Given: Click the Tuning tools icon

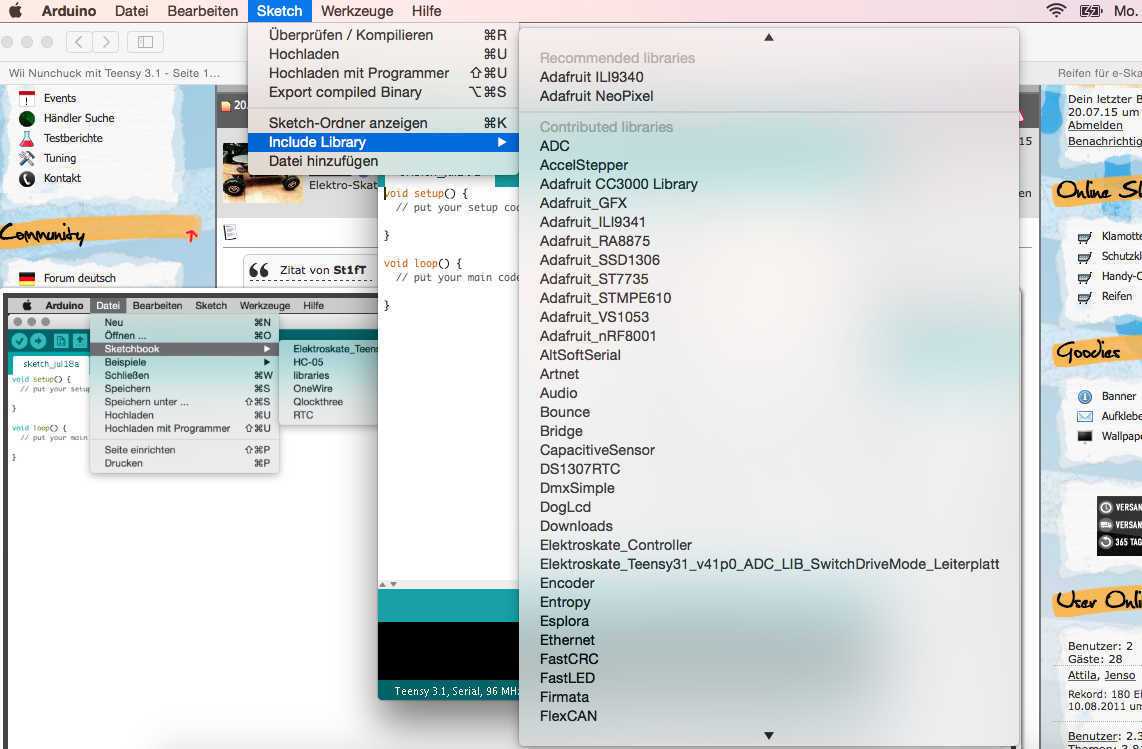Looking at the screenshot, I should click(27, 158).
